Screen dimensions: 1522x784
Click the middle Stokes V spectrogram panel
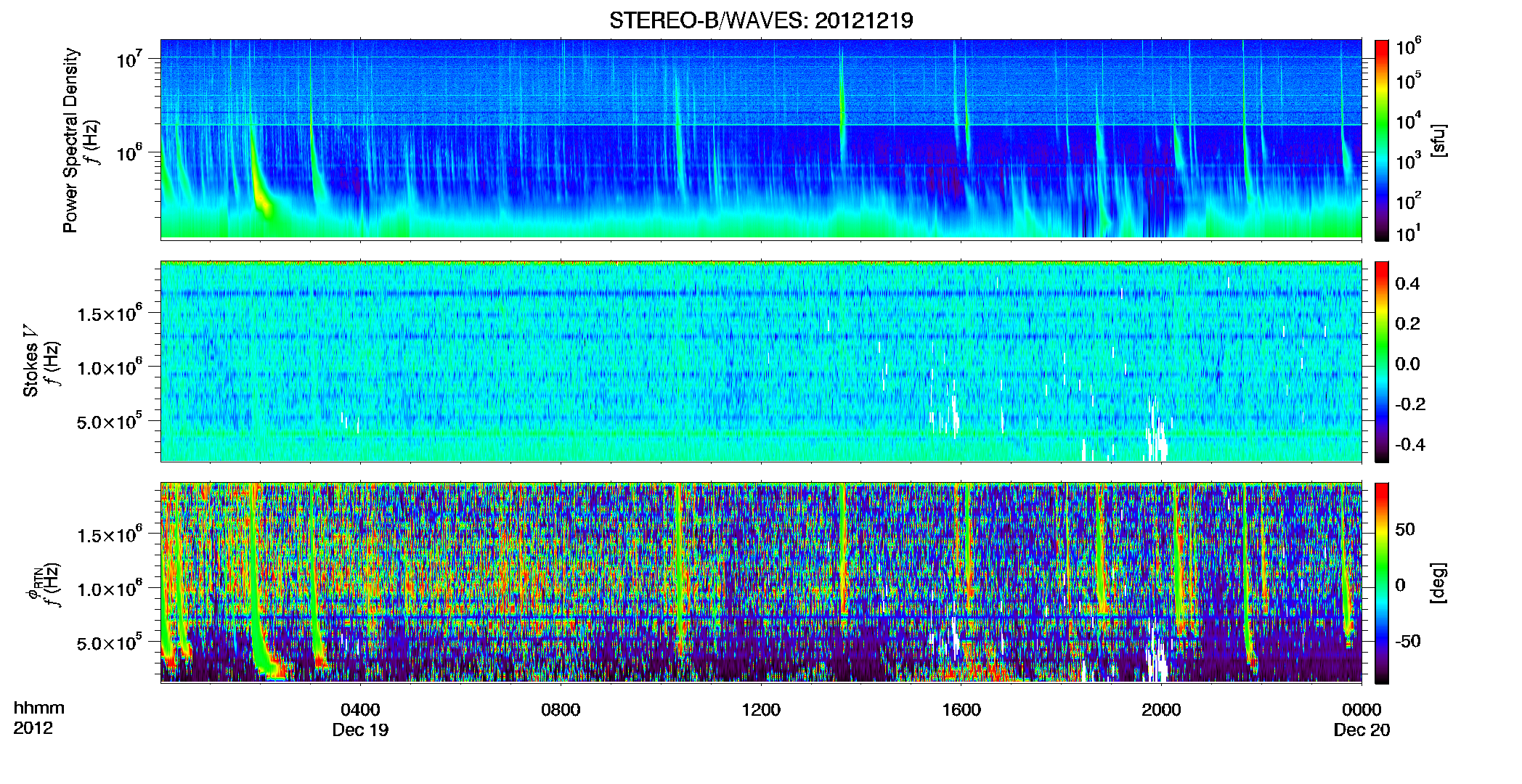click(x=761, y=361)
